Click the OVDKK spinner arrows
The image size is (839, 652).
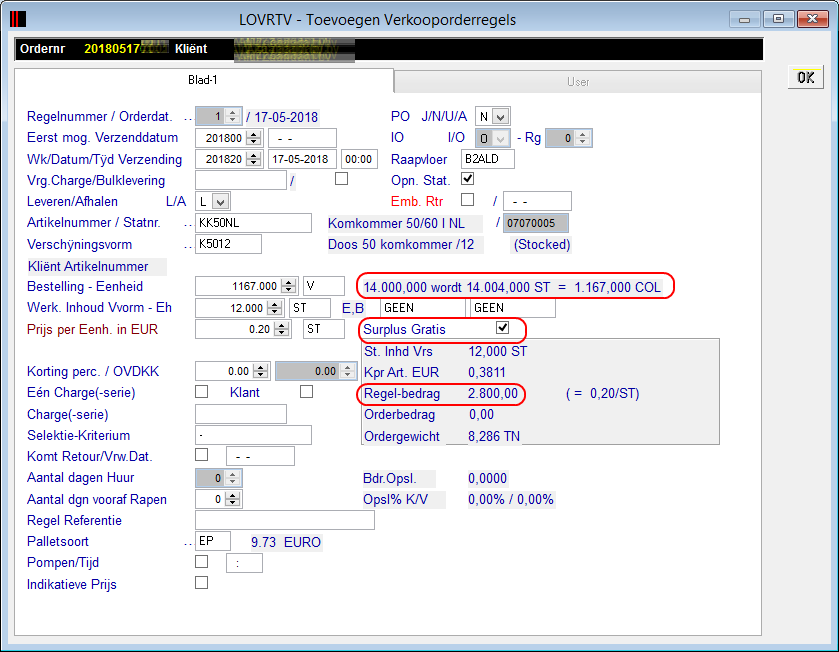pos(348,371)
